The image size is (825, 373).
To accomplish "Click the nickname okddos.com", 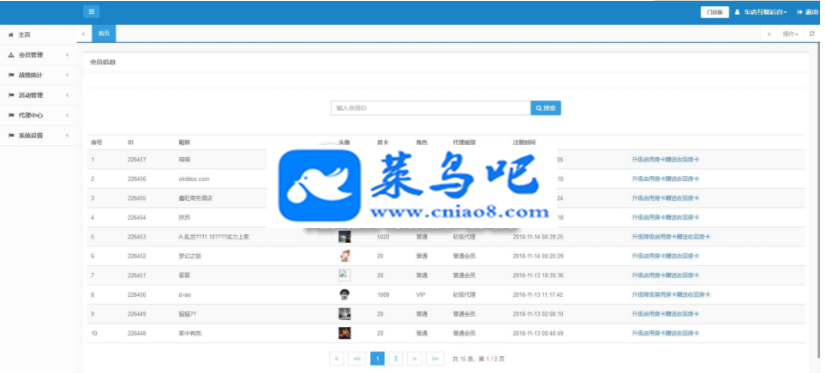I will [194, 179].
